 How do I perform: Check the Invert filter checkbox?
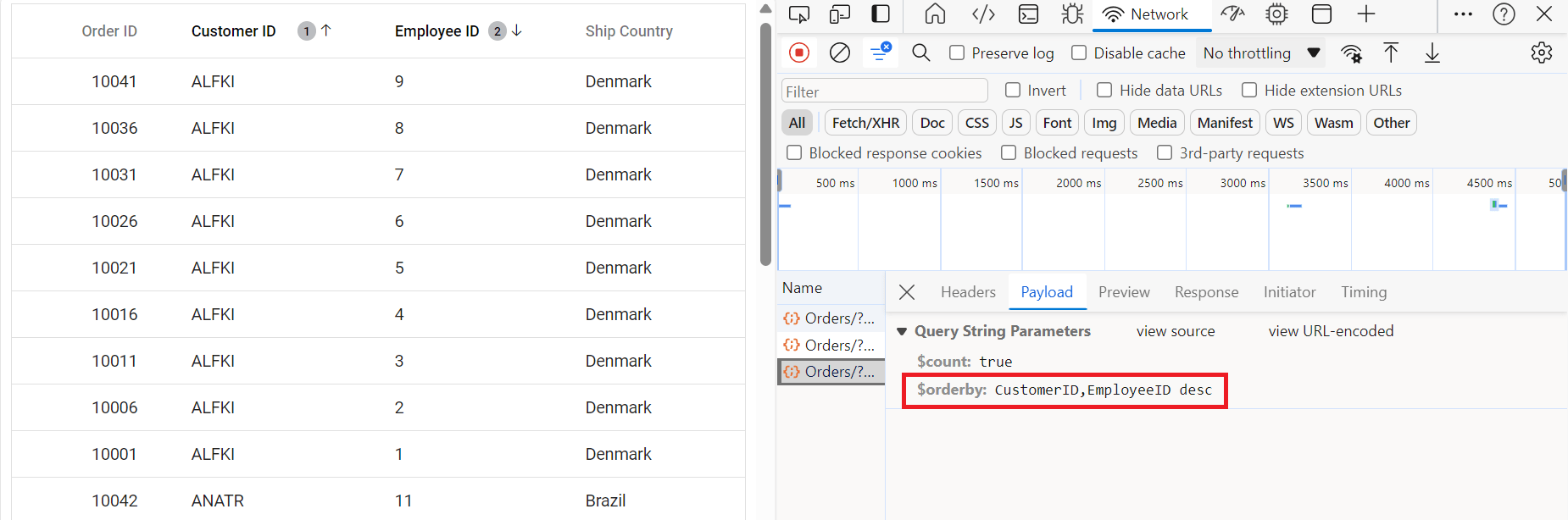[x=1013, y=90]
